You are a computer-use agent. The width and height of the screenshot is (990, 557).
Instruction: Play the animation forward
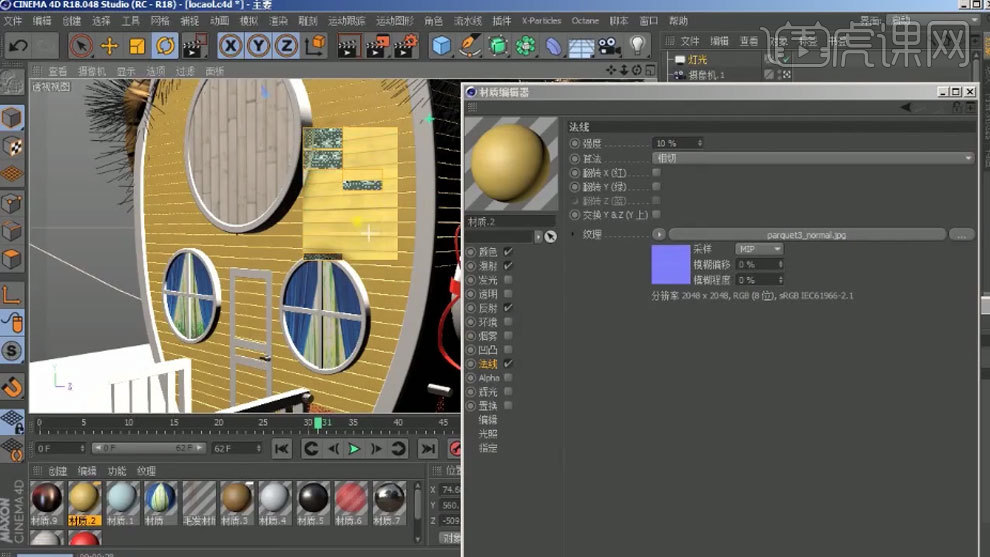[354, 449]
